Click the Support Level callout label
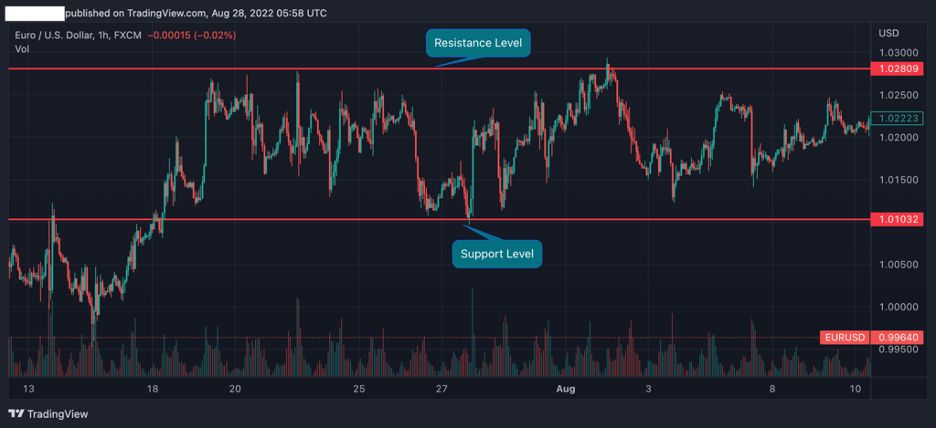Image resolution: width=936 pixels, height=428 pixels. (497, 254)
